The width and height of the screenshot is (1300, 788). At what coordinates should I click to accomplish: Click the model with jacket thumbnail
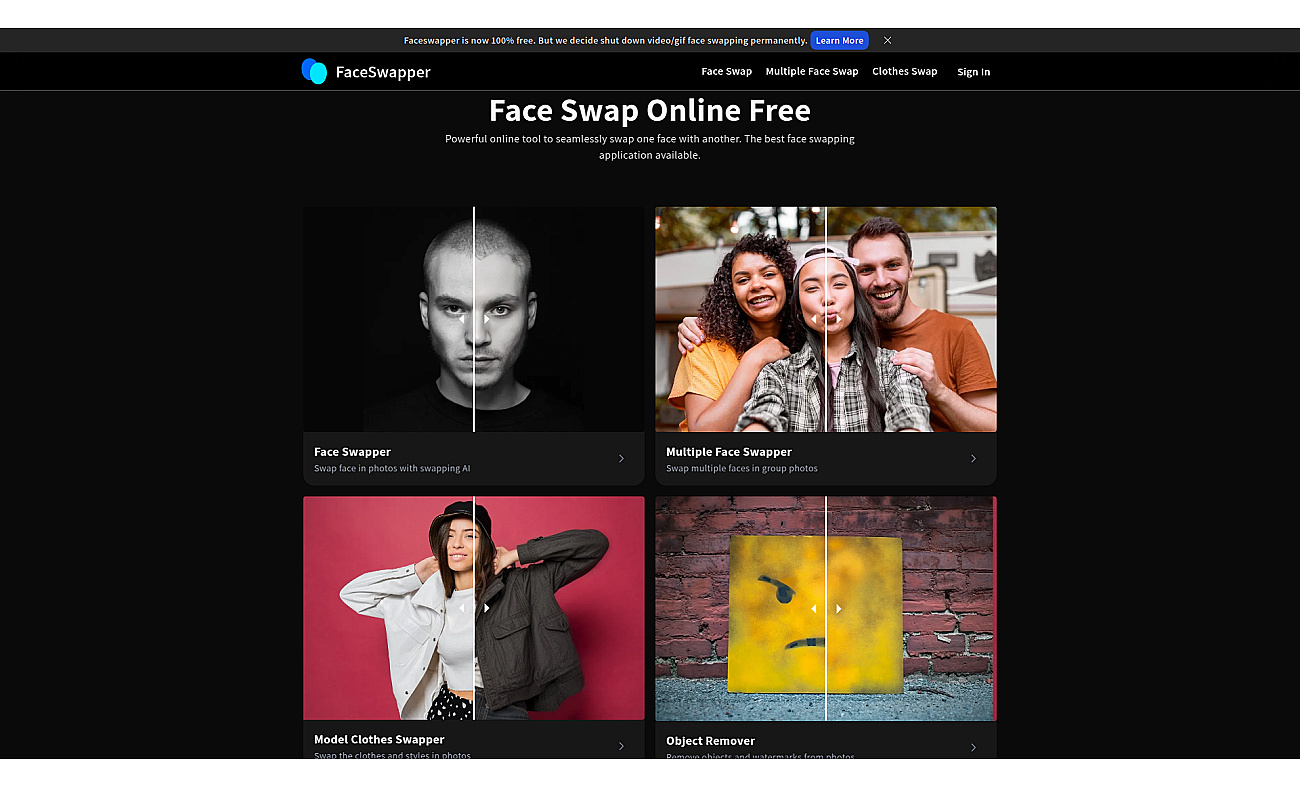click(x=474, y=608)
